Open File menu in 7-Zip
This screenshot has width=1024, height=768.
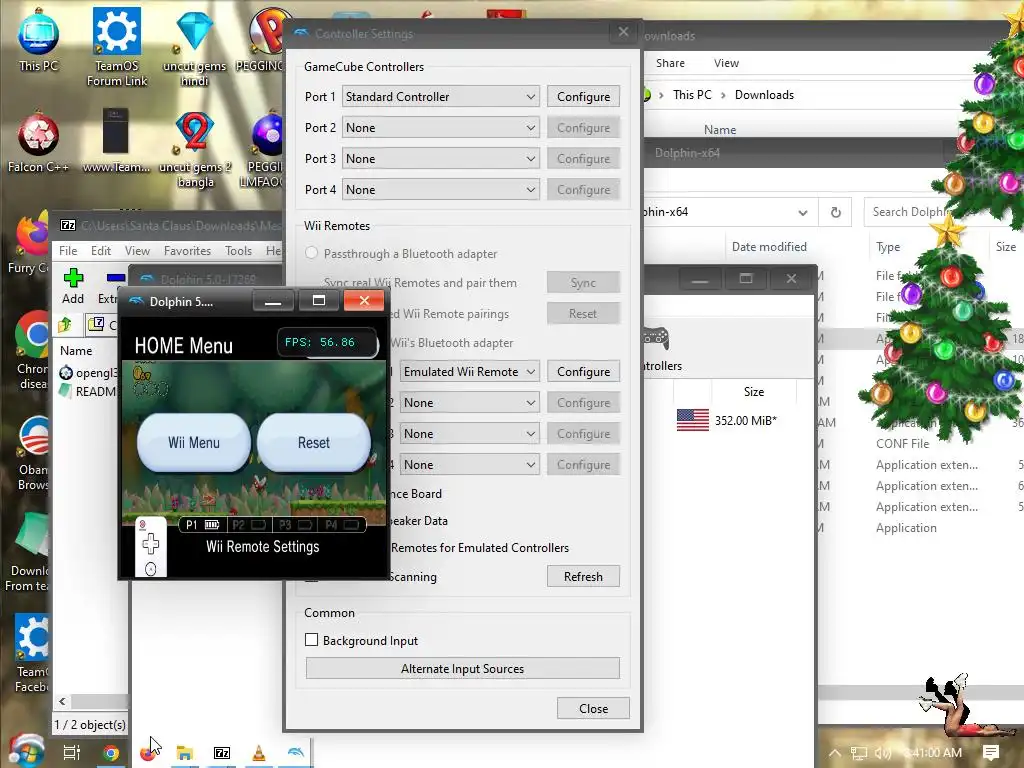coord(68,251)
